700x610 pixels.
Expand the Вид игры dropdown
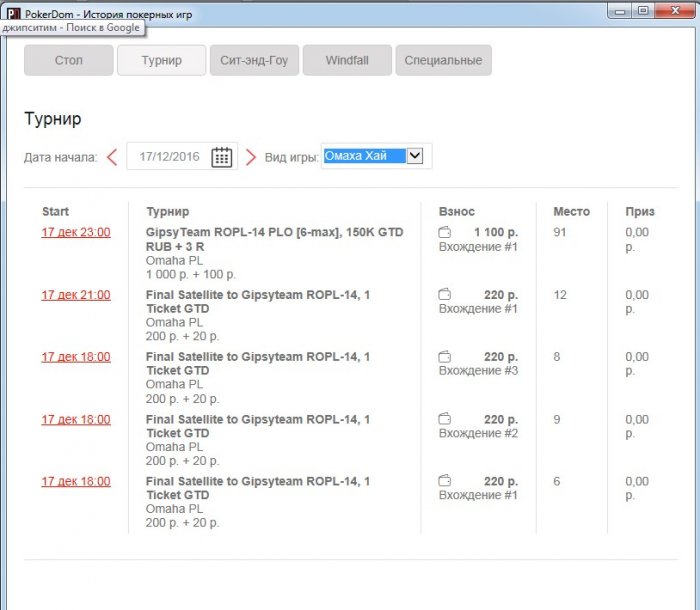tap(416, 156)
